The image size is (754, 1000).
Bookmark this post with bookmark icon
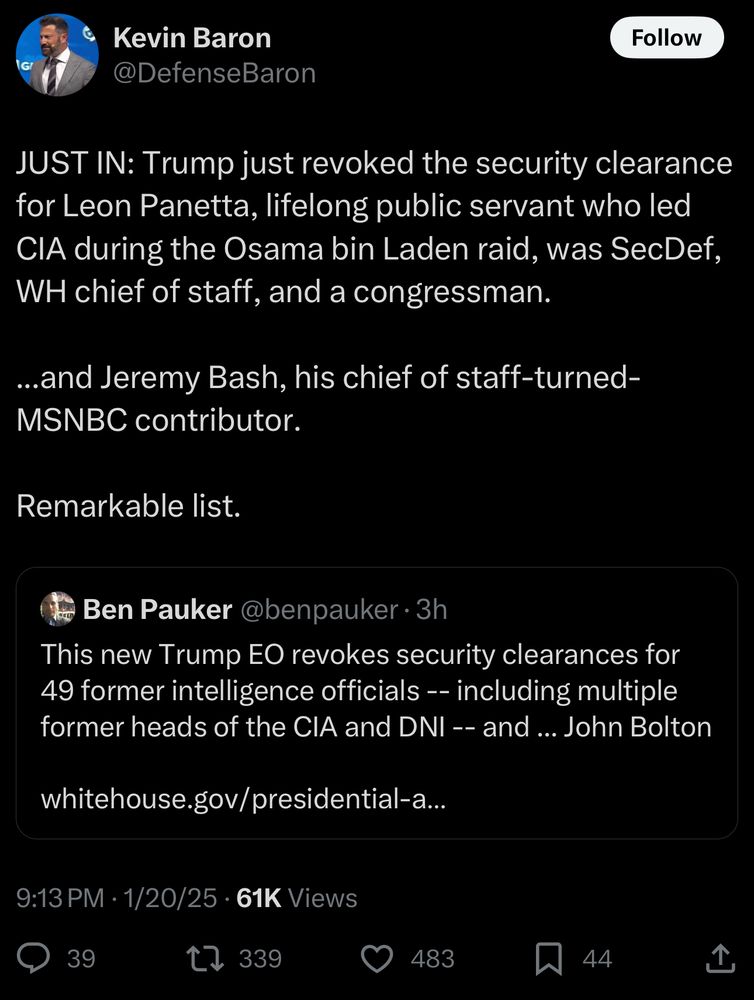pos(549,959)
